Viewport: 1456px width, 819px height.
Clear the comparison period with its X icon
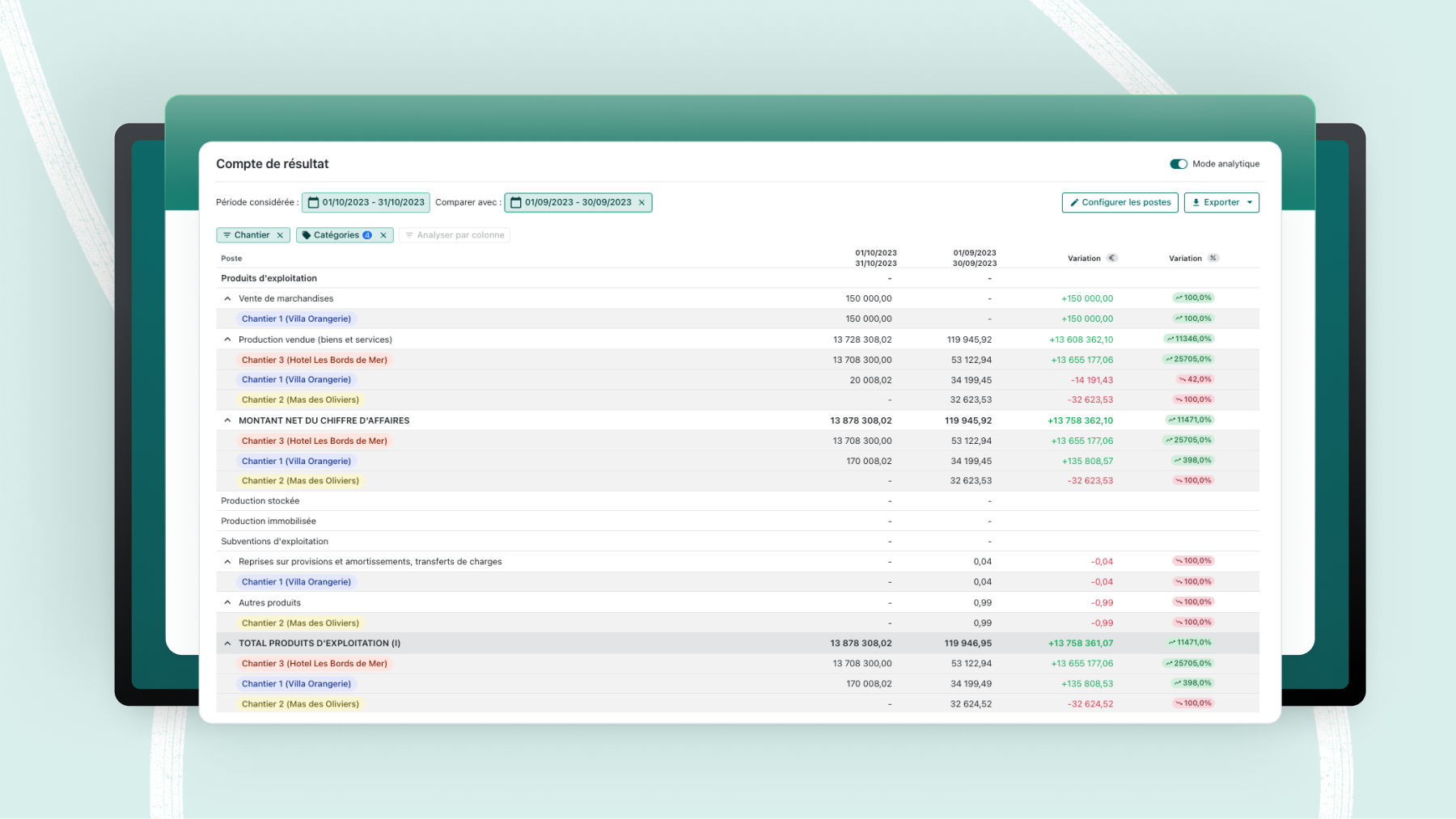(642, 203)
